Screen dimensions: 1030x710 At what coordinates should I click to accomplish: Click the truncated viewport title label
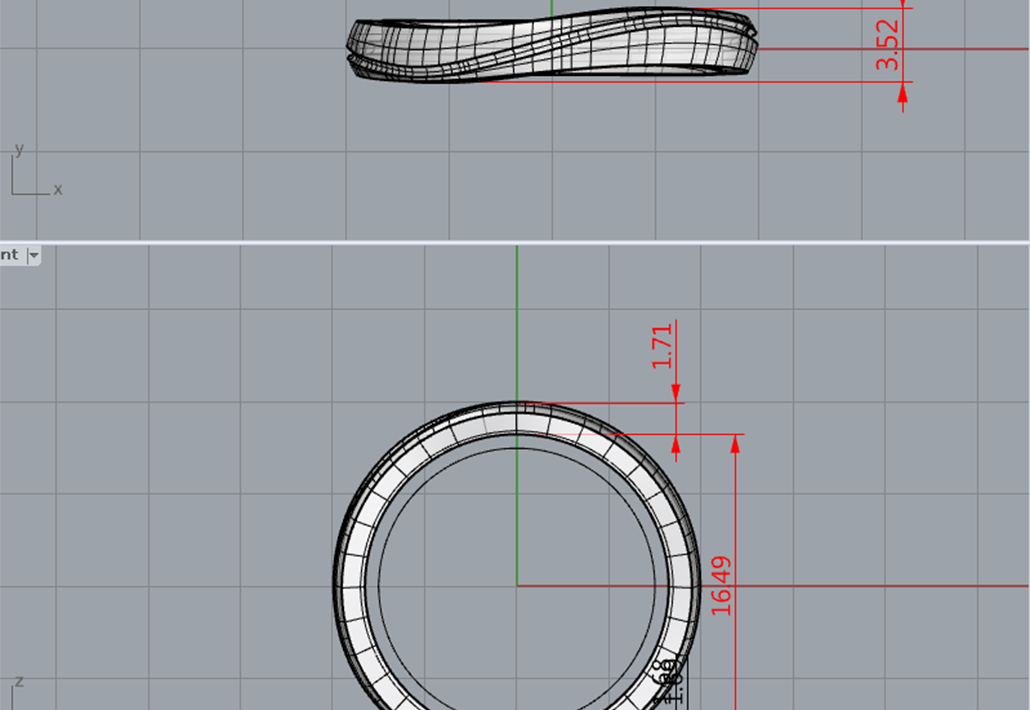[10, 256]
